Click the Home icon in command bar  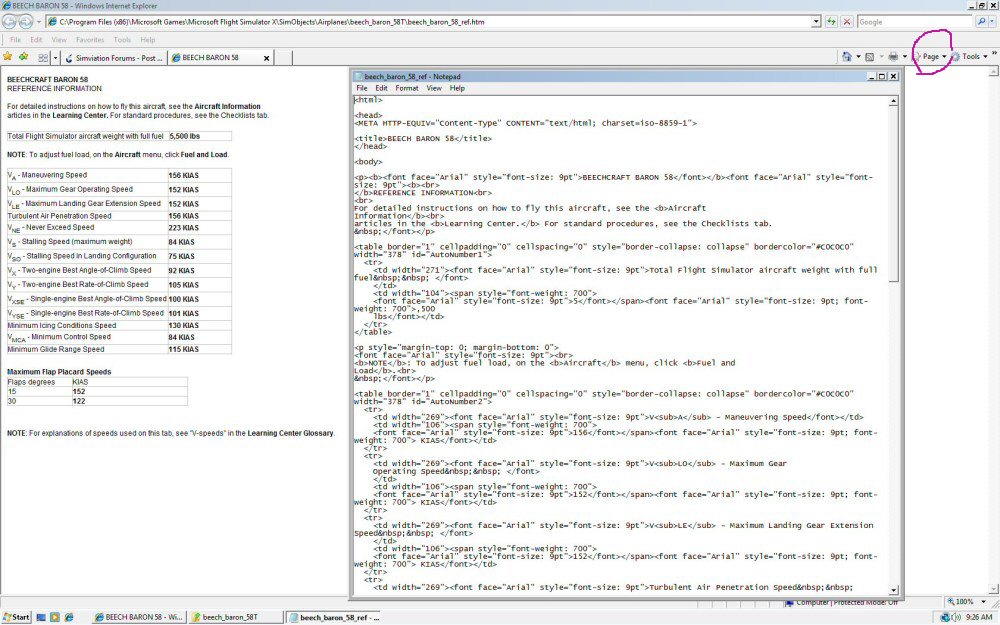pyautogui.click(x=847, y=57)
